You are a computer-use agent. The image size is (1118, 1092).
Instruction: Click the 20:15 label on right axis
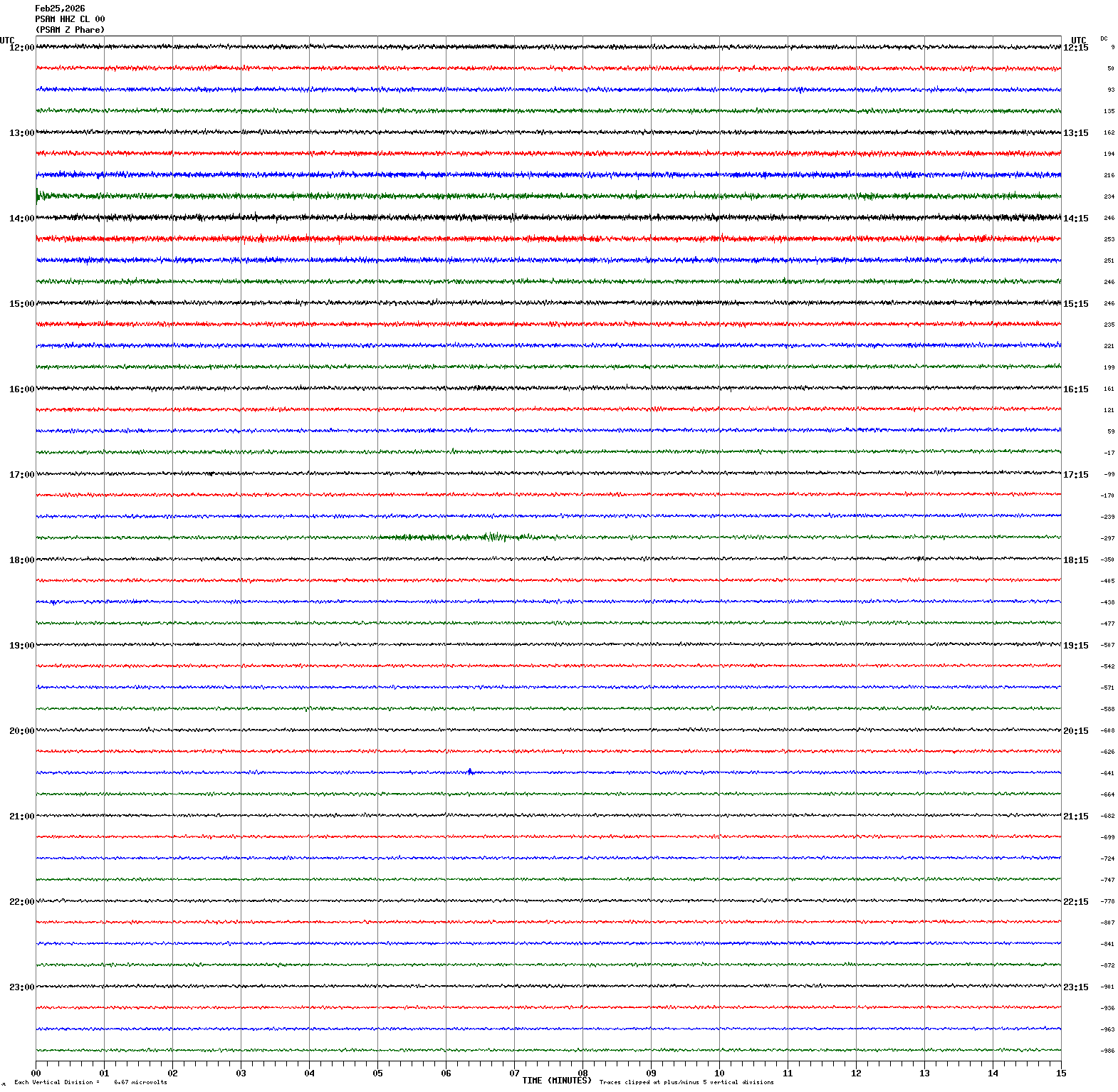pos(1075,731)
